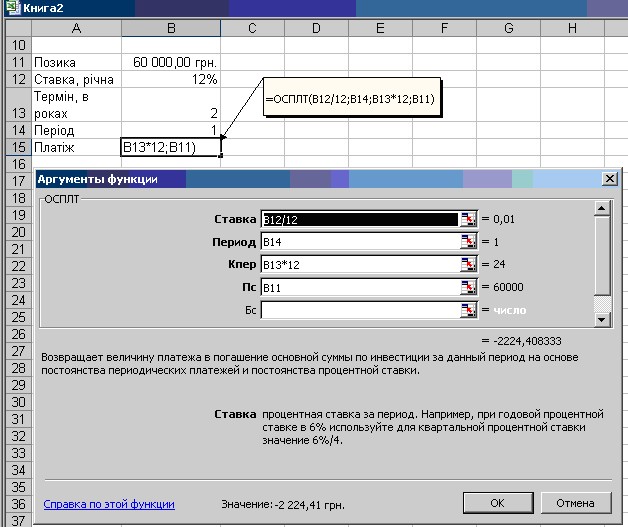Click the Період label cell
This screenshot has height=527, width=628.
click(76, 130)
